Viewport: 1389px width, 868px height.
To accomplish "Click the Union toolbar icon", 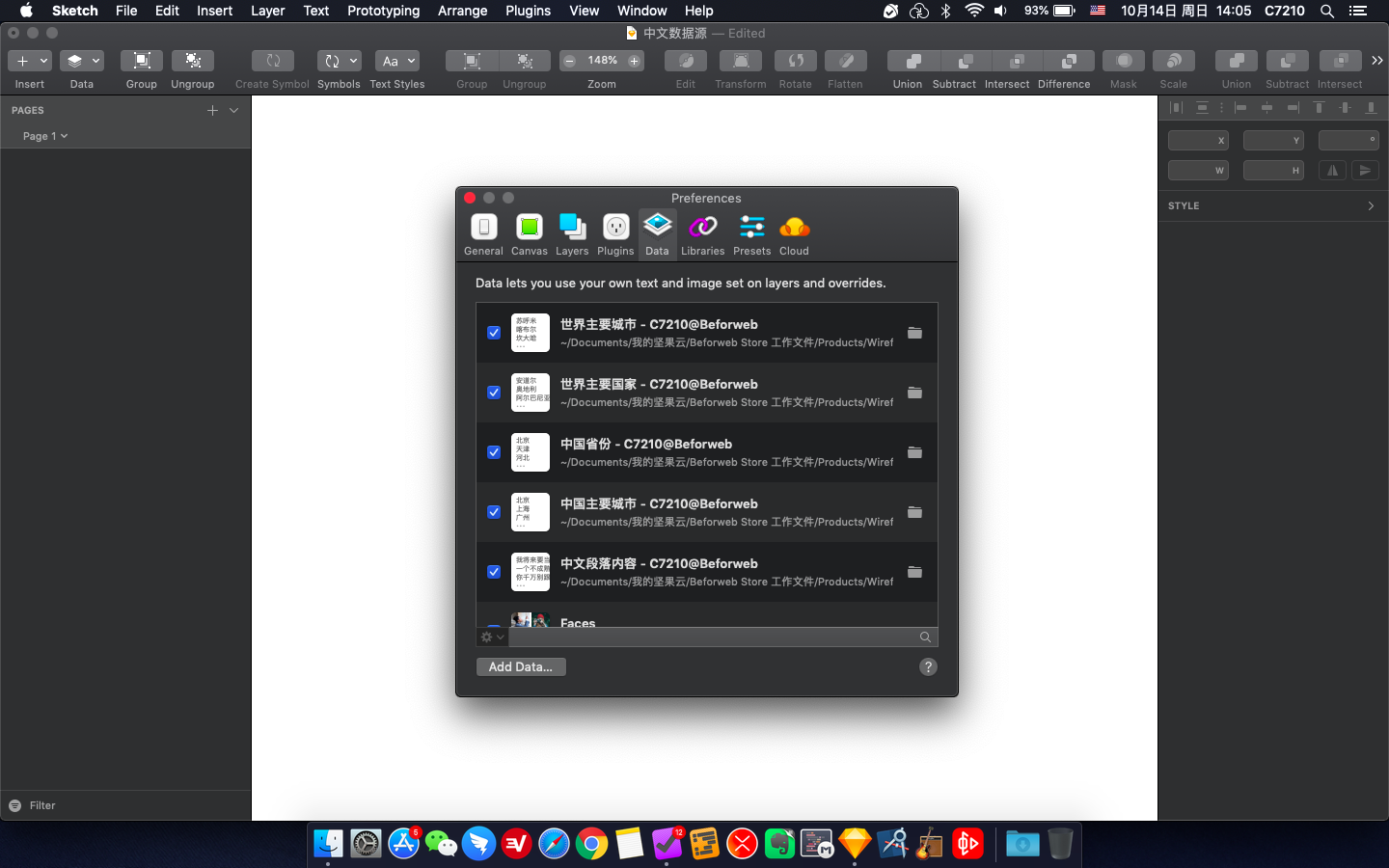I will (907, 61).
